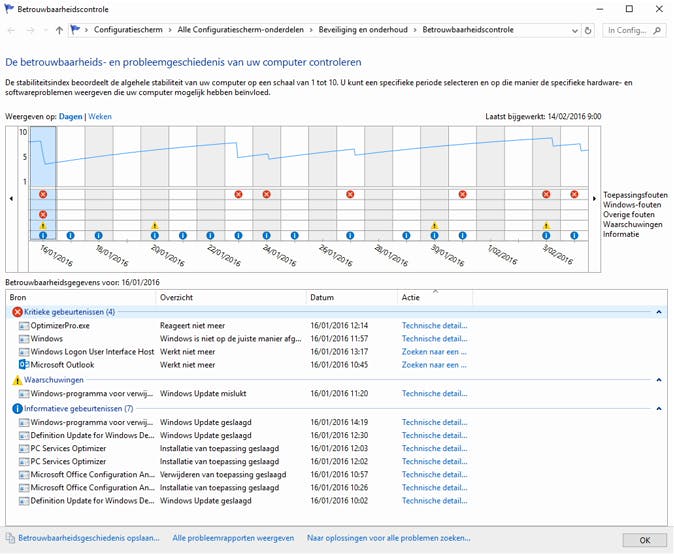Select the red error icon in the Overige fouten row
The height and width of the screenshot is (554, 674).
click(43, 214)
